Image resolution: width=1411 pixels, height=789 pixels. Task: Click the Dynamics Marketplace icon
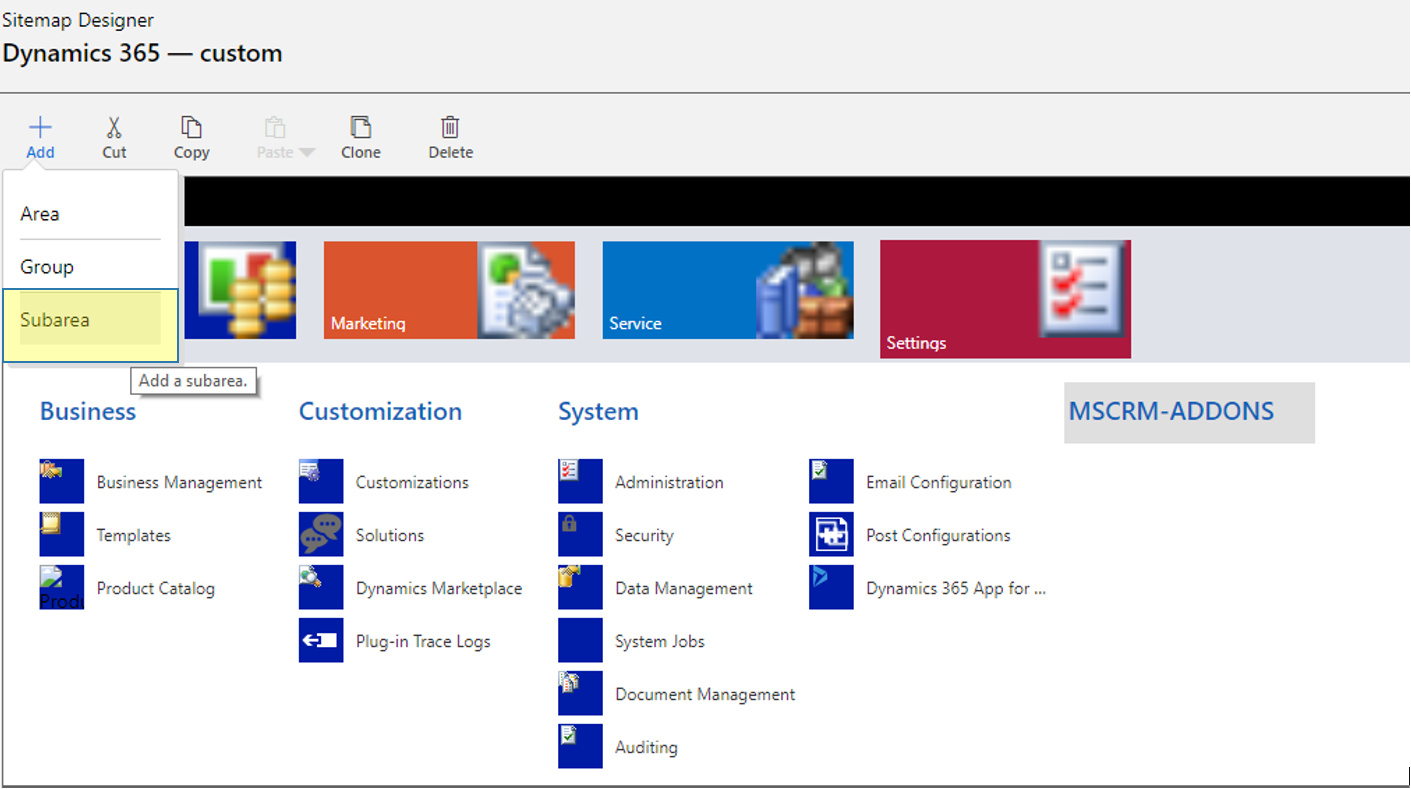pyautogui.click(x=321, y=587)
